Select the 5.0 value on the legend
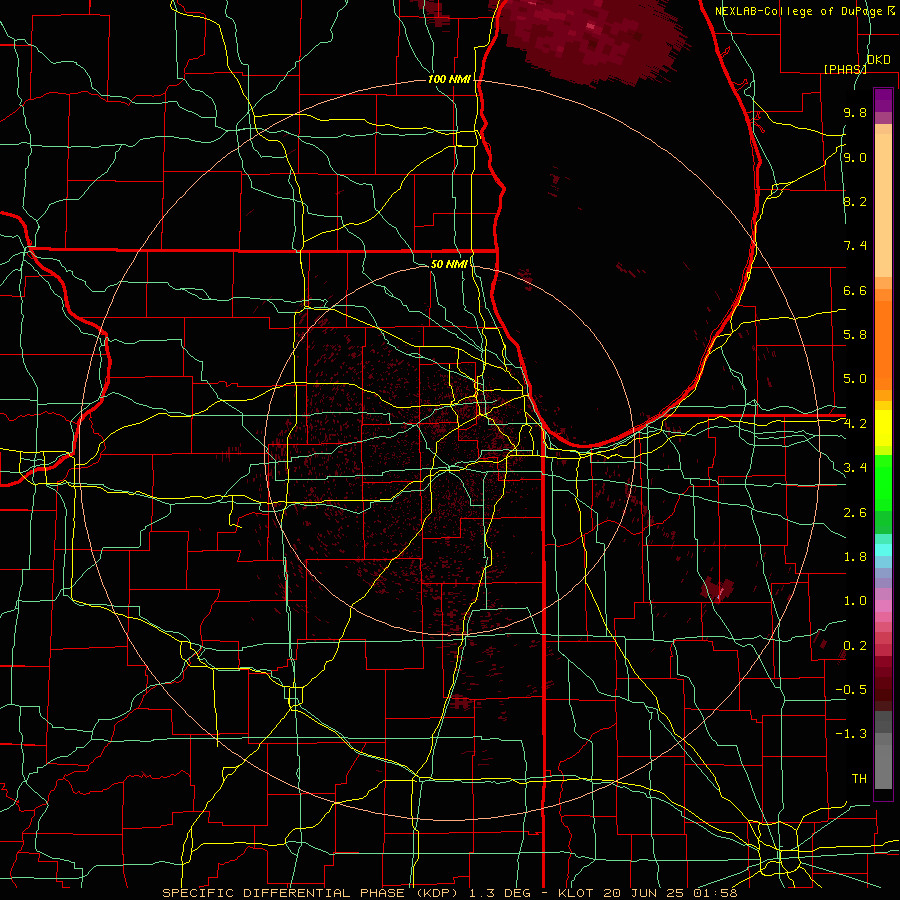The width and height of the screenshot is (900, 900). coord(855,379)
